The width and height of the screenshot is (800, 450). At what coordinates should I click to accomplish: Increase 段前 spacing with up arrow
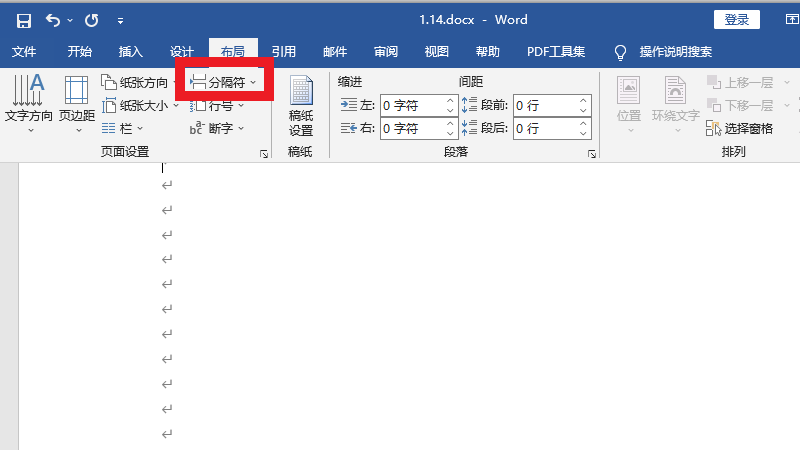point(583,101)
